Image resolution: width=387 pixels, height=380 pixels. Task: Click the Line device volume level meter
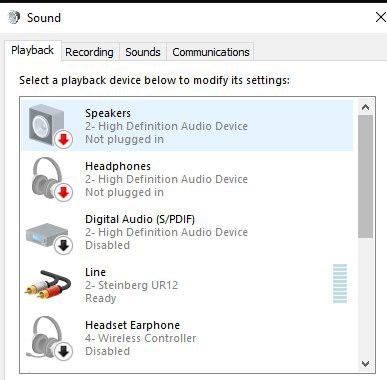pyautogui.click(x=340, y=283)
